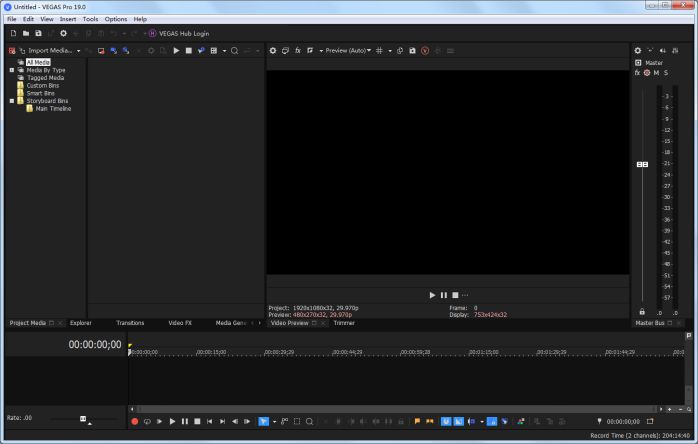698x444 pixels.
Task: Open the Master Bus audio properties gear
Action: click(638, 51)
